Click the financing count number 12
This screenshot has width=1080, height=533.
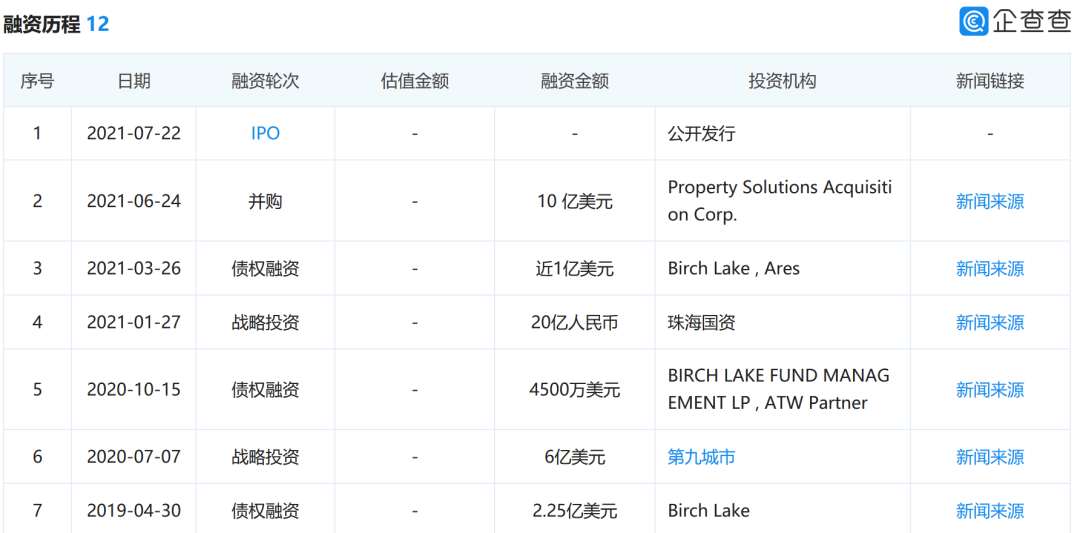[98, 24]
